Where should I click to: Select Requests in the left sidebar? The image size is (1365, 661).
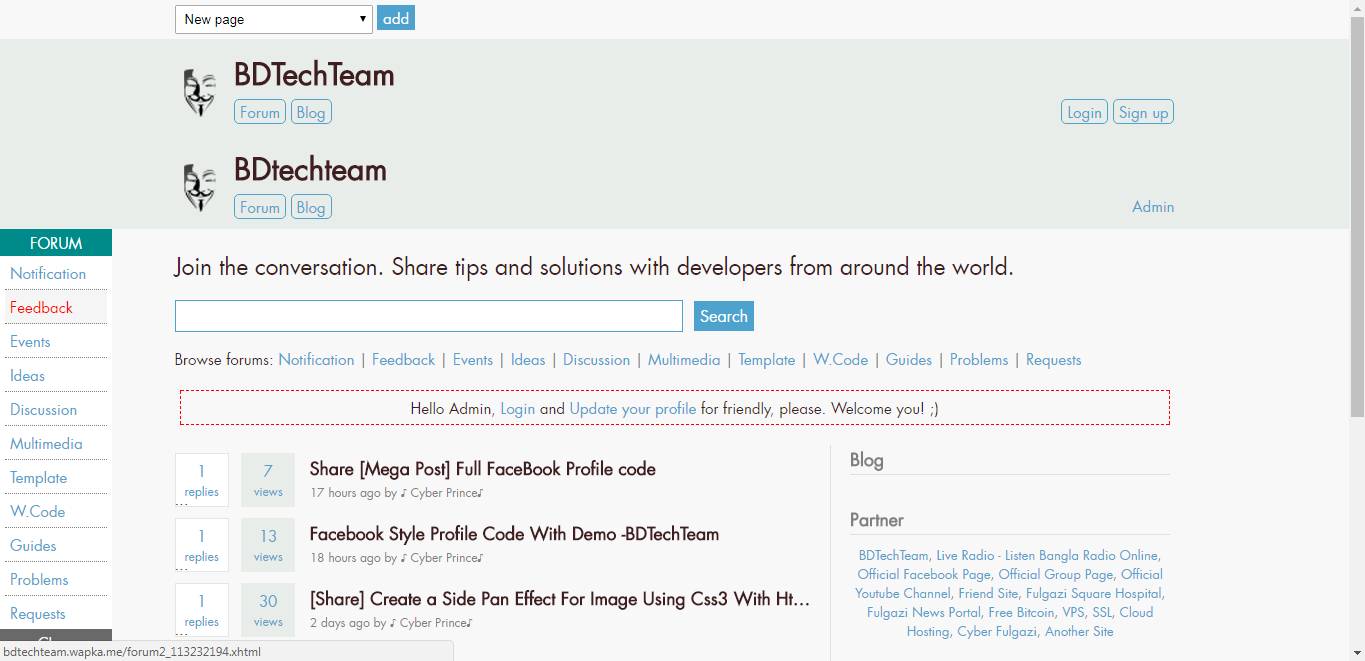[54, 614]
